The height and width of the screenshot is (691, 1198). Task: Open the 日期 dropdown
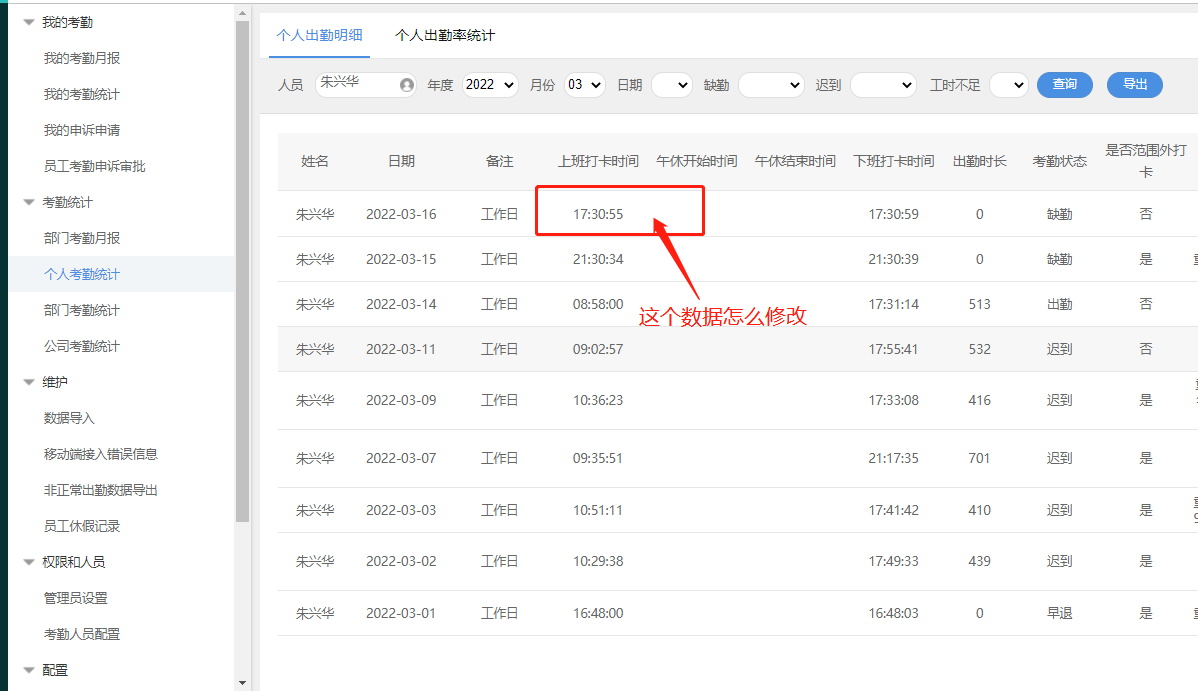tap(672, 85)
